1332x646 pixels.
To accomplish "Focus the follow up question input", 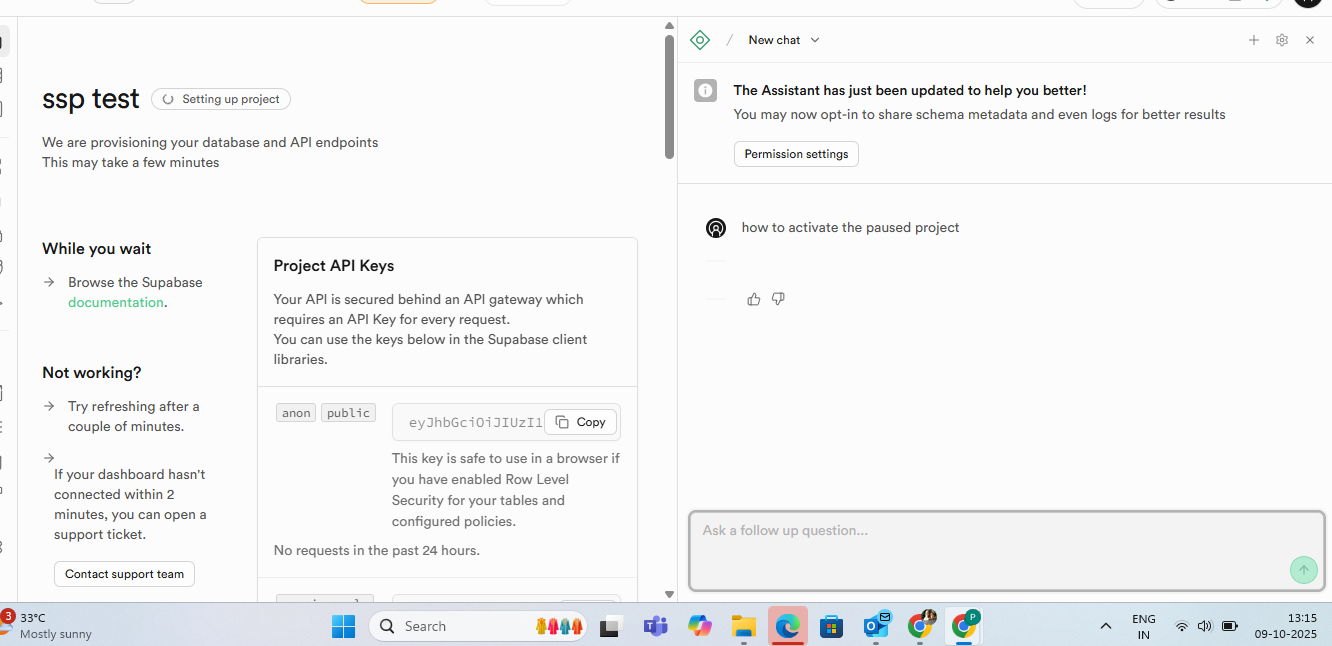I will pyautogui.click(x=1007, y=551).
